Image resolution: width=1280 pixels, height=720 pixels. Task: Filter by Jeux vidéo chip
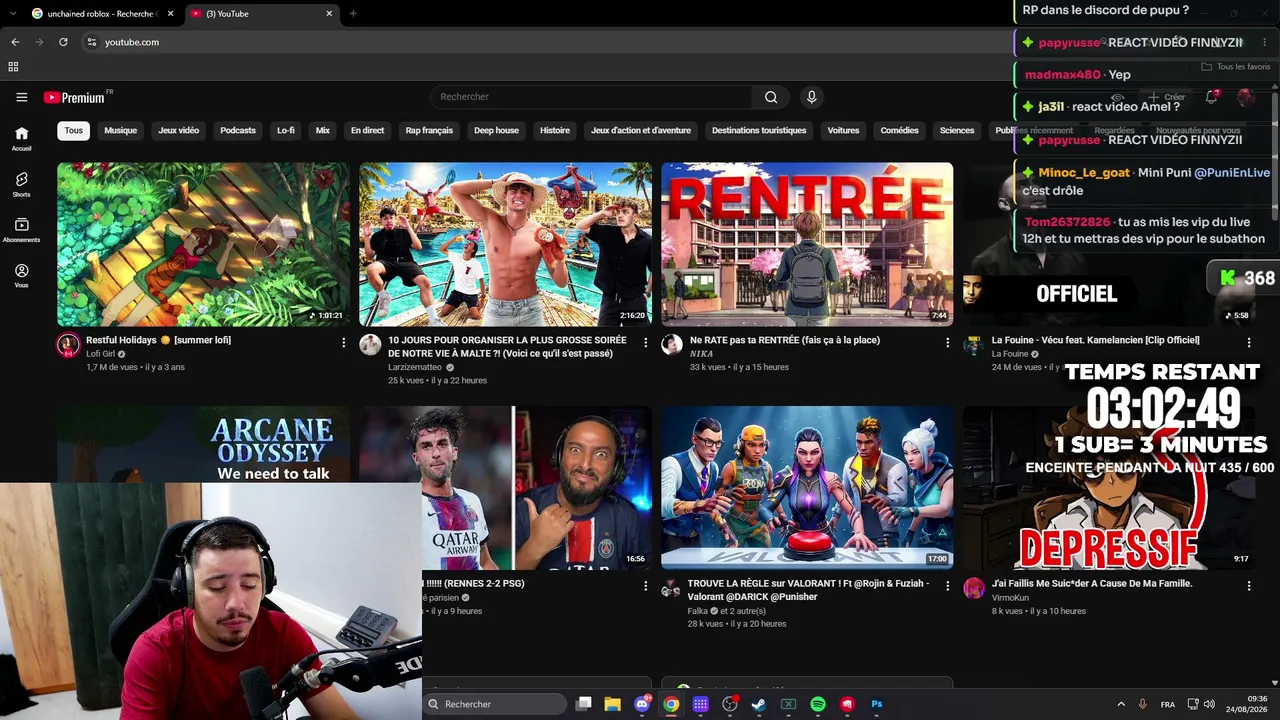pyautogui.click(x=179, y=130)
